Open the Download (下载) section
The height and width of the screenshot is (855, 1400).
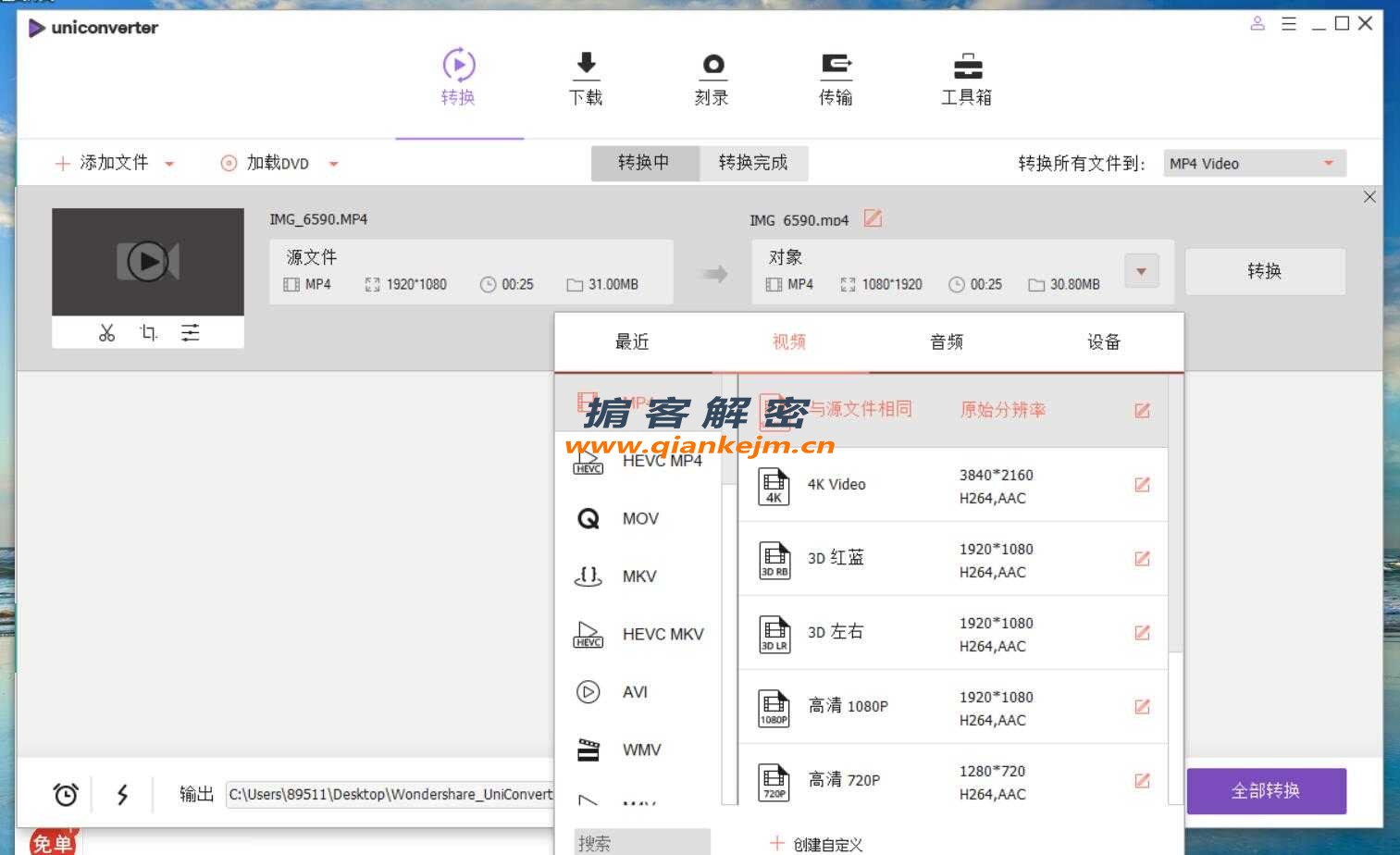pos(586,78)
